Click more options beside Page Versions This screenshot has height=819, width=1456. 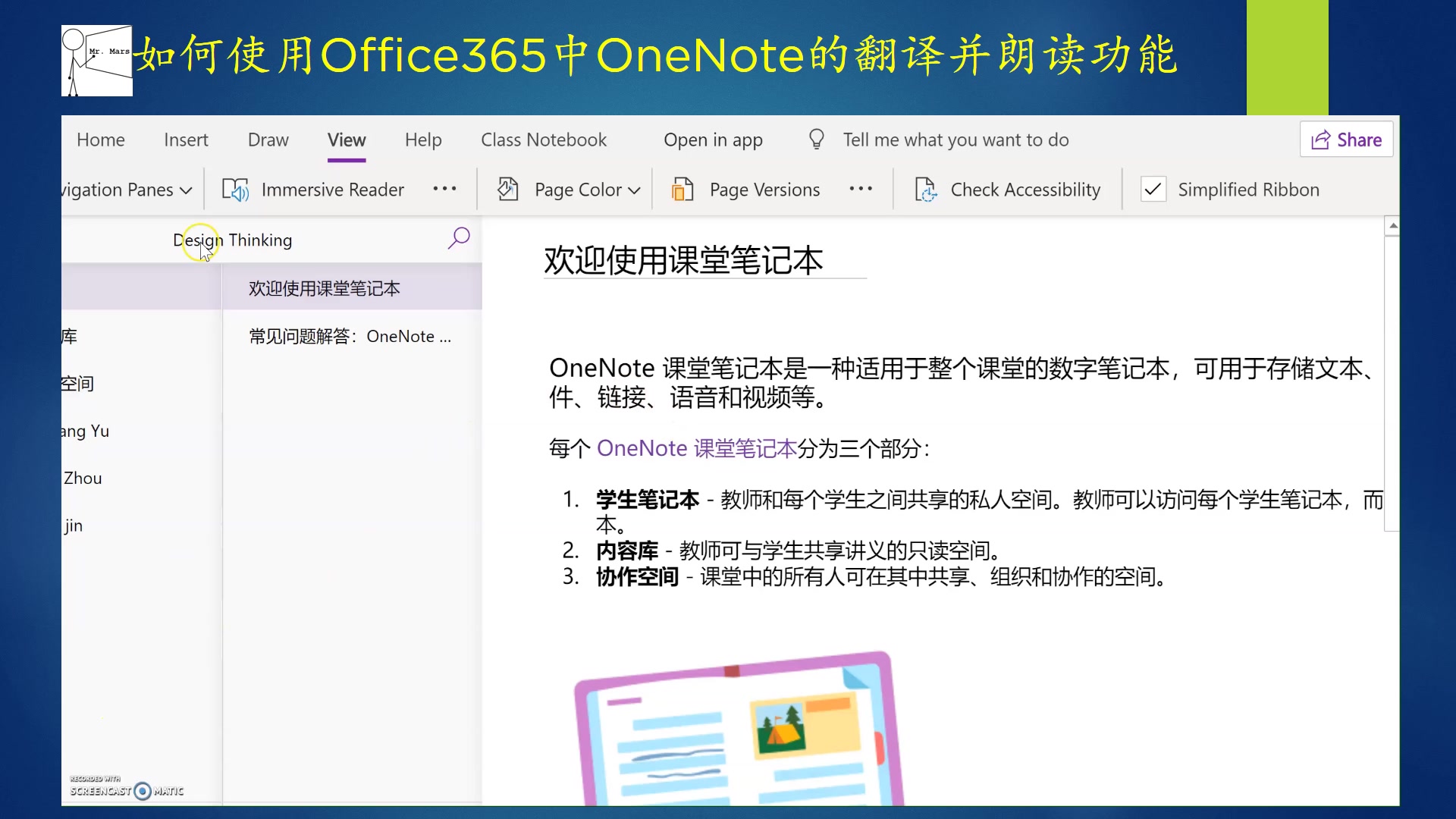(861, 190)
